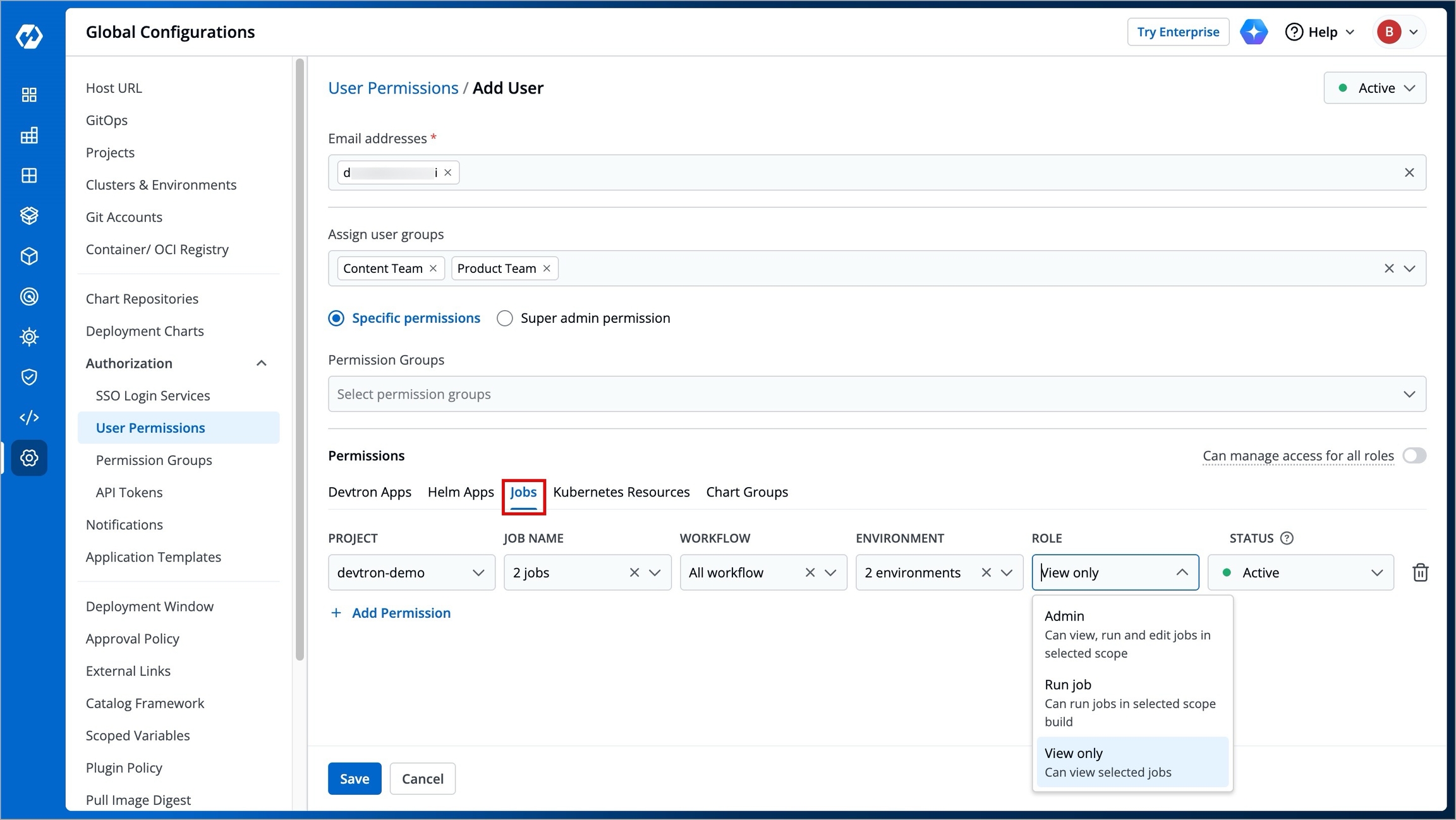1456x820 pixels.
Task: Open Select permission groups dropdown
Action: coord(877,394)
